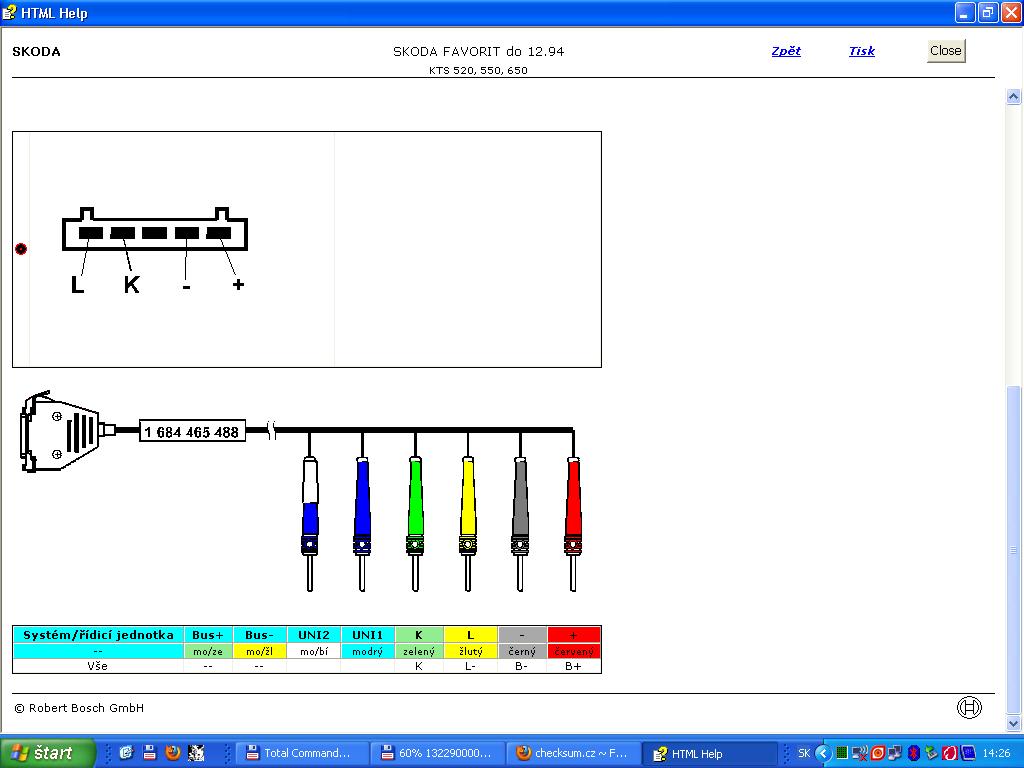
Task: Click the L- value in the Vše row
Action: tap(470, 666)
